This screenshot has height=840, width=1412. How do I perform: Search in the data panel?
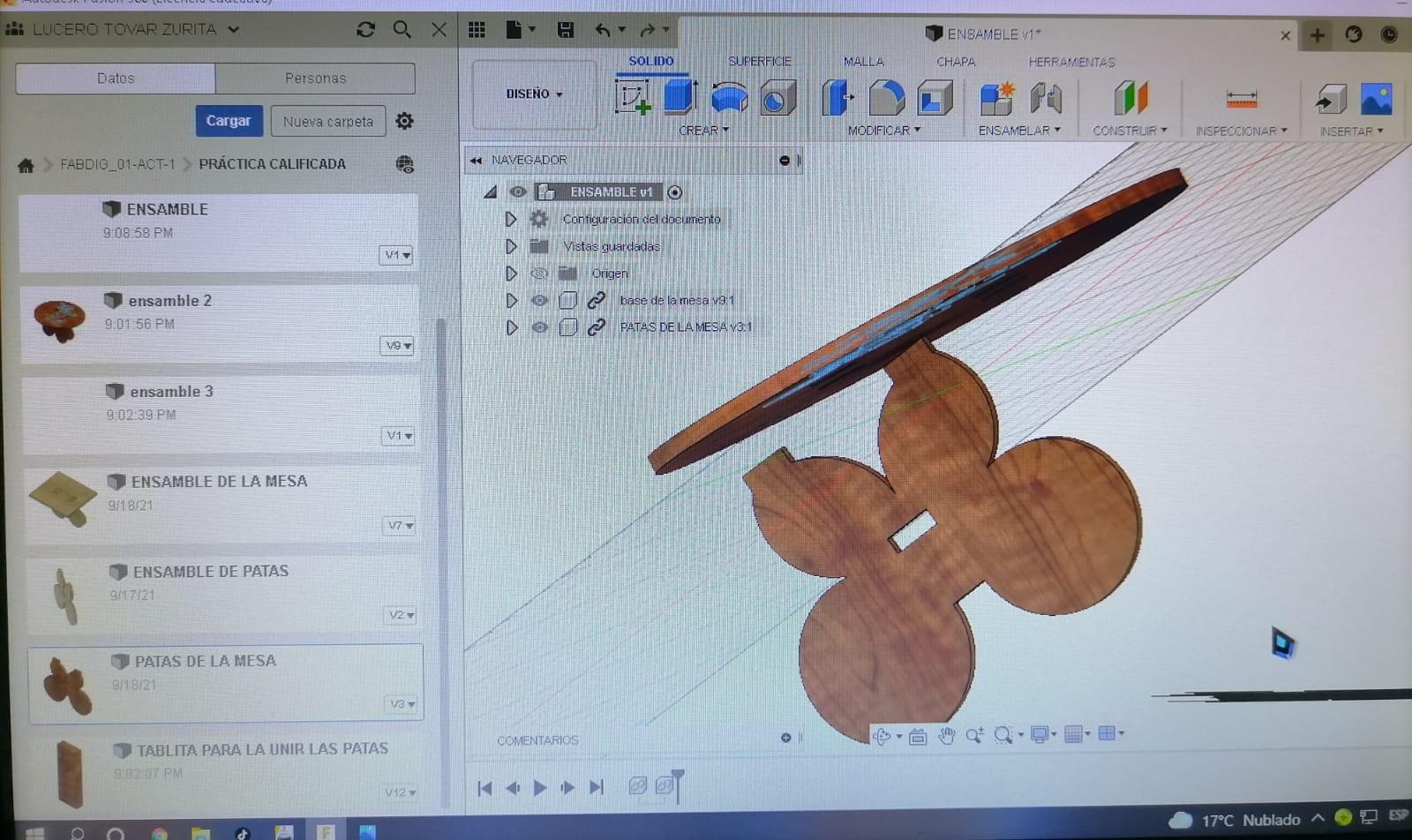pos(402,29)
